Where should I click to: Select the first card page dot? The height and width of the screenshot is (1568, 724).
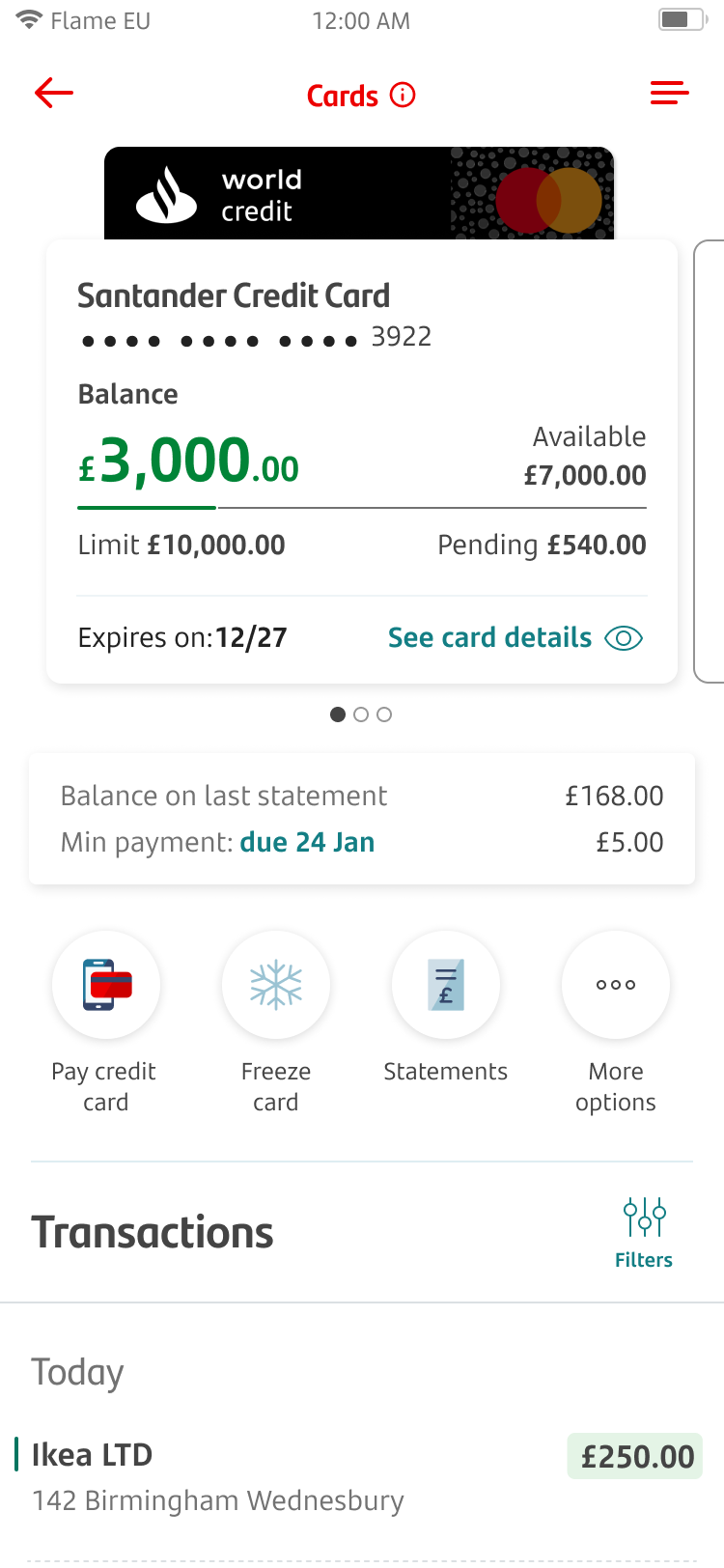(338, 714)
